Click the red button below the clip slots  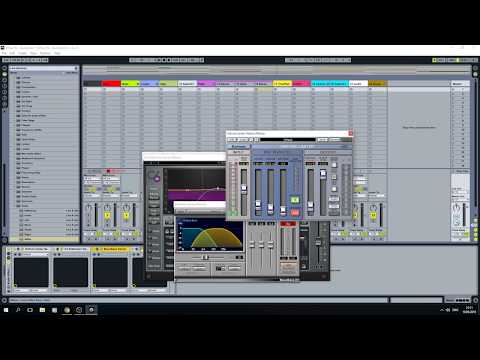(x=108, y=171)
